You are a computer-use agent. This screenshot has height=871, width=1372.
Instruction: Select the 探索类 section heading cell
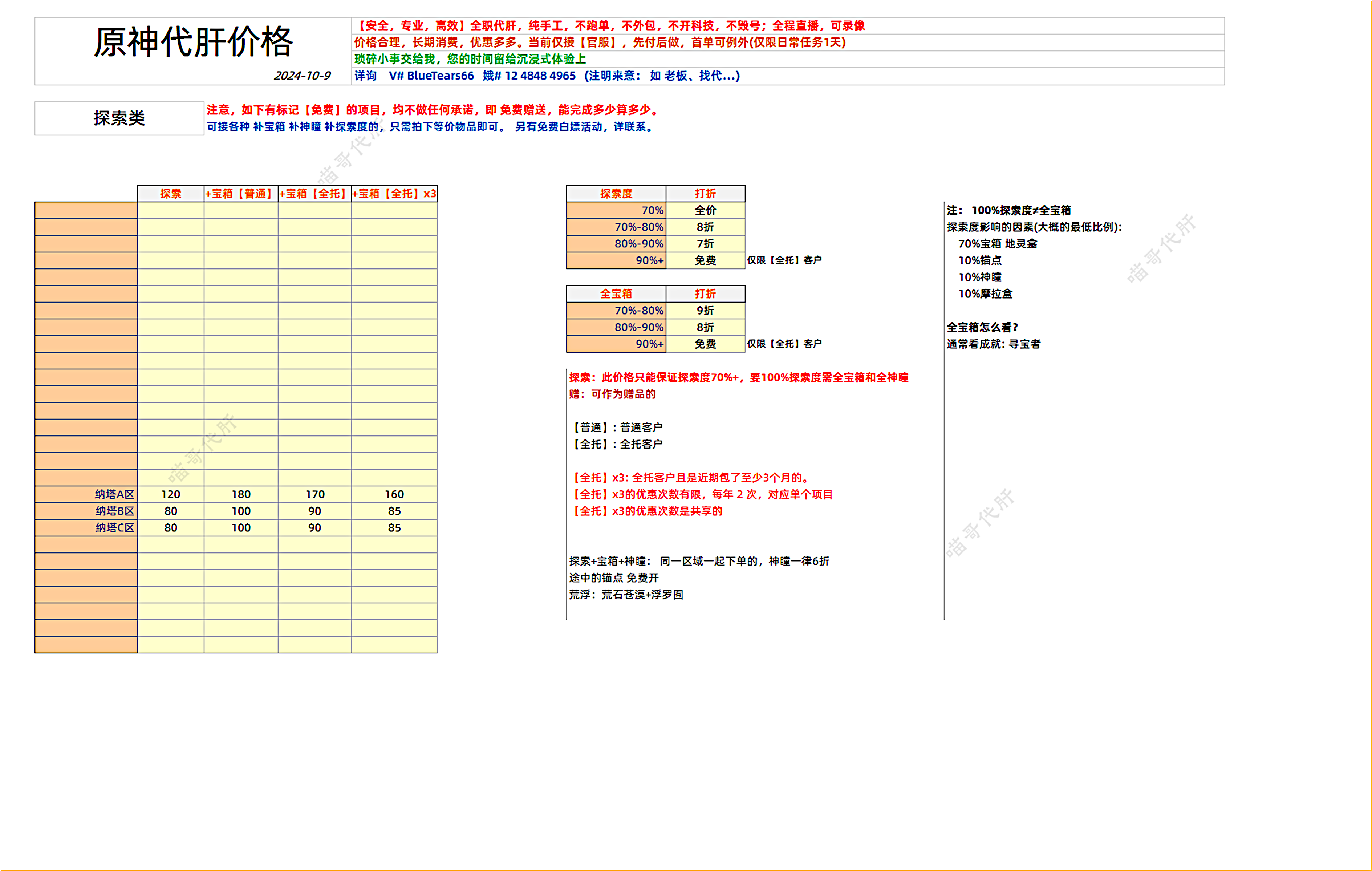coord(119,118)
